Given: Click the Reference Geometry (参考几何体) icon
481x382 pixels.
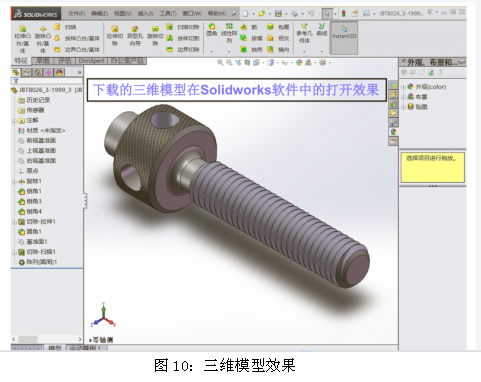Looking at the screenshot, I should point(304,33).
